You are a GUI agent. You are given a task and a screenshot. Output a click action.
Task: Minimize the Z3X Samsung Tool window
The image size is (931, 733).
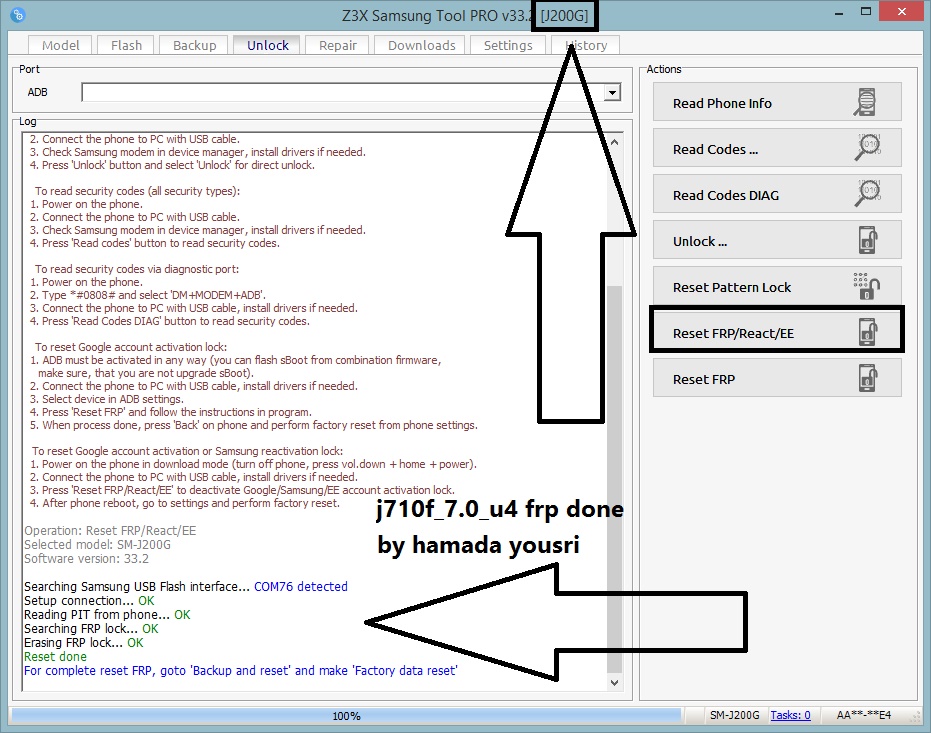(x=838, y=12)
